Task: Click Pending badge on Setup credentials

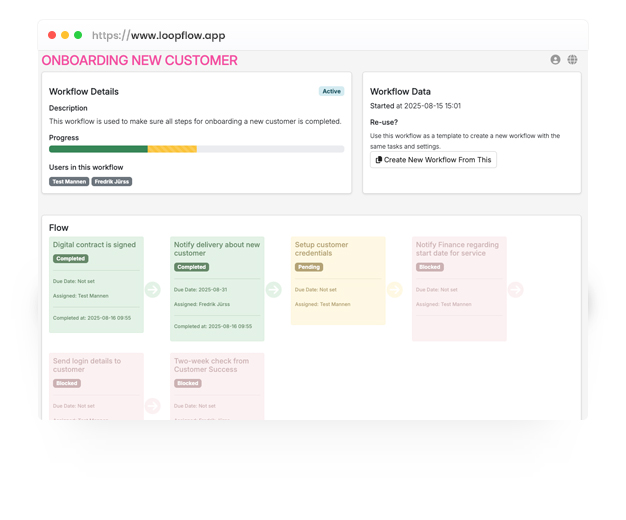Action: pyautogui.click(x=309, y=267)
